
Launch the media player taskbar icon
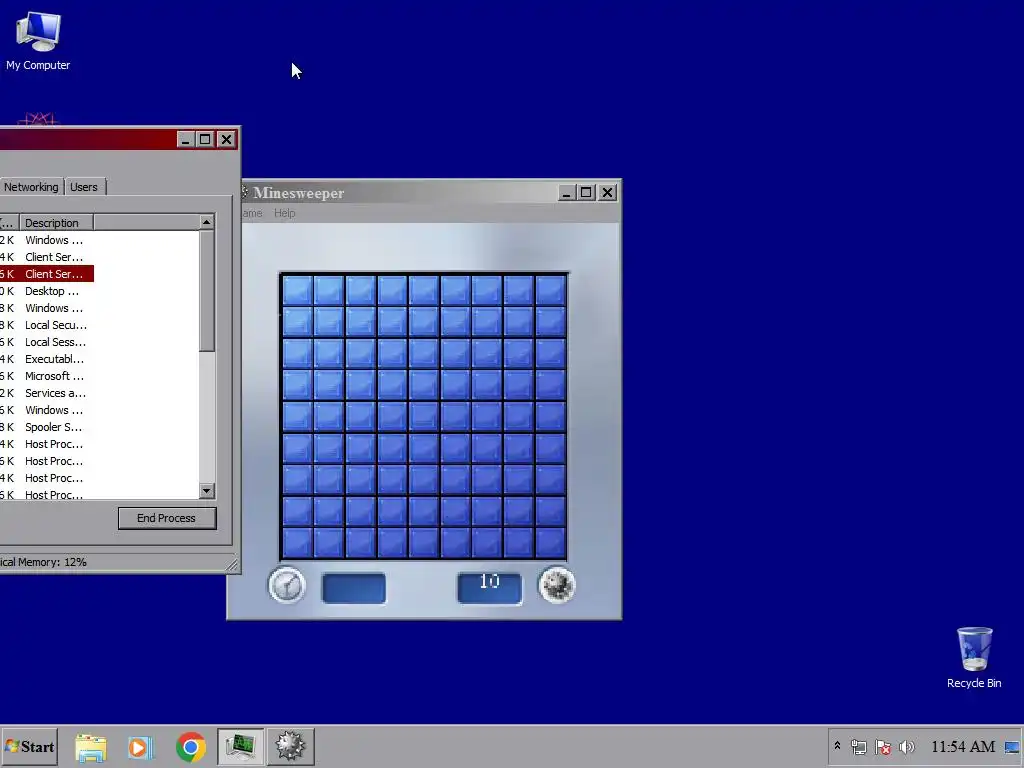coord(140,747)
